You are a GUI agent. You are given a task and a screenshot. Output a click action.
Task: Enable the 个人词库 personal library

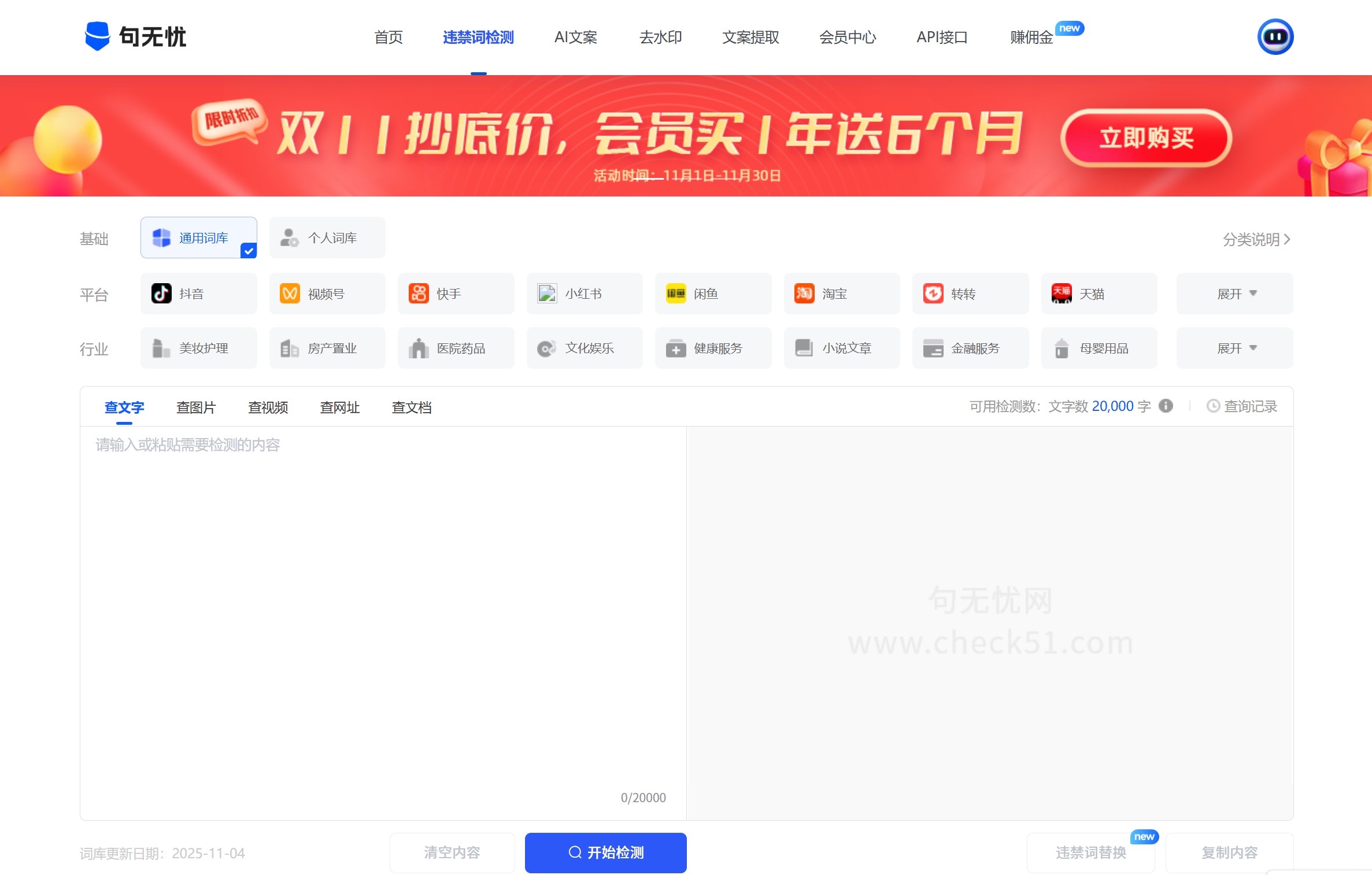pyautogui.click(x=327, y=237)
